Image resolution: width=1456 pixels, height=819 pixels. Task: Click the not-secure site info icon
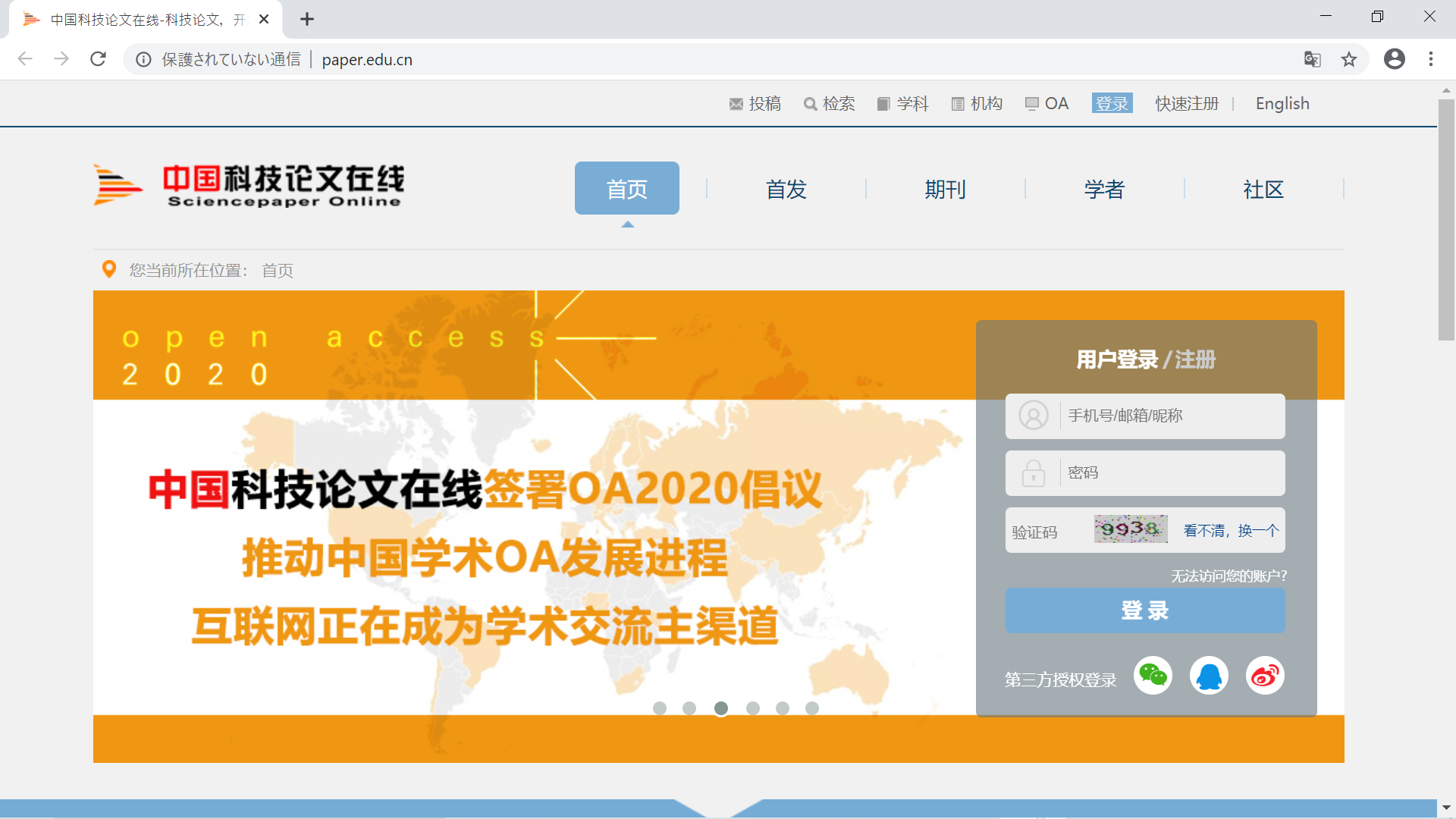[143, 59]
